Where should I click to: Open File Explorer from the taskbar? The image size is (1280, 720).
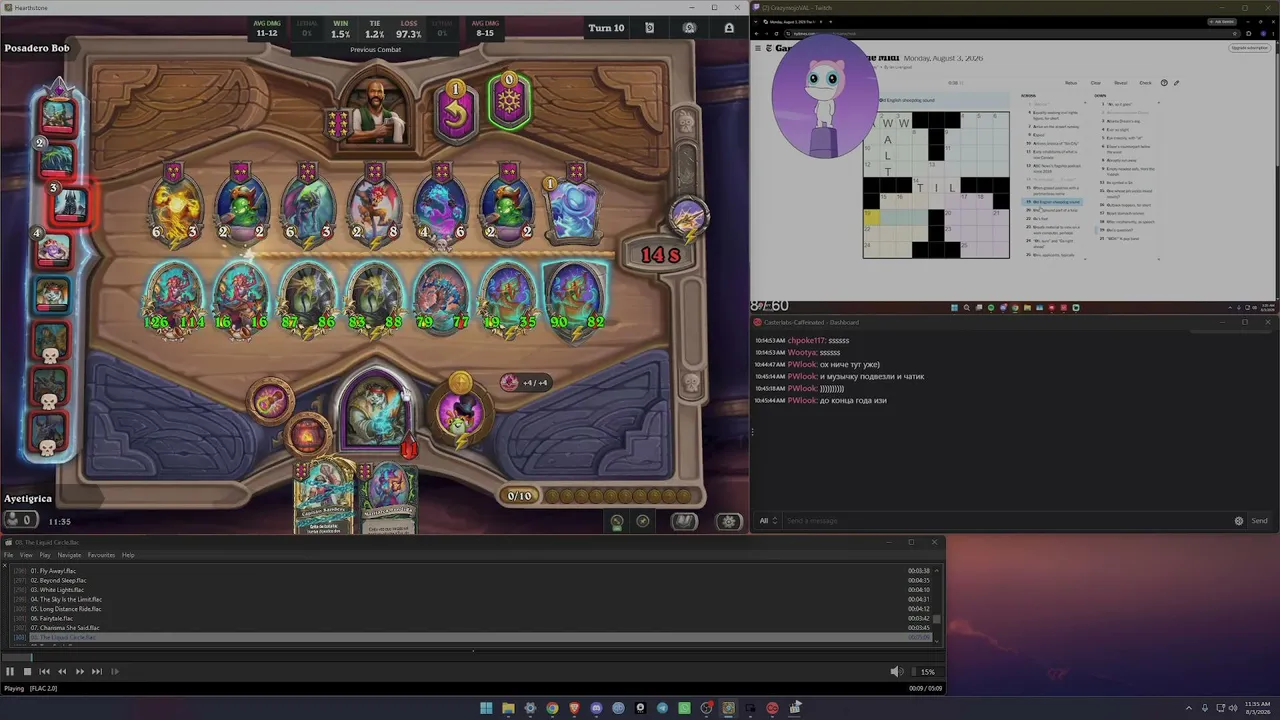(508, 708)
